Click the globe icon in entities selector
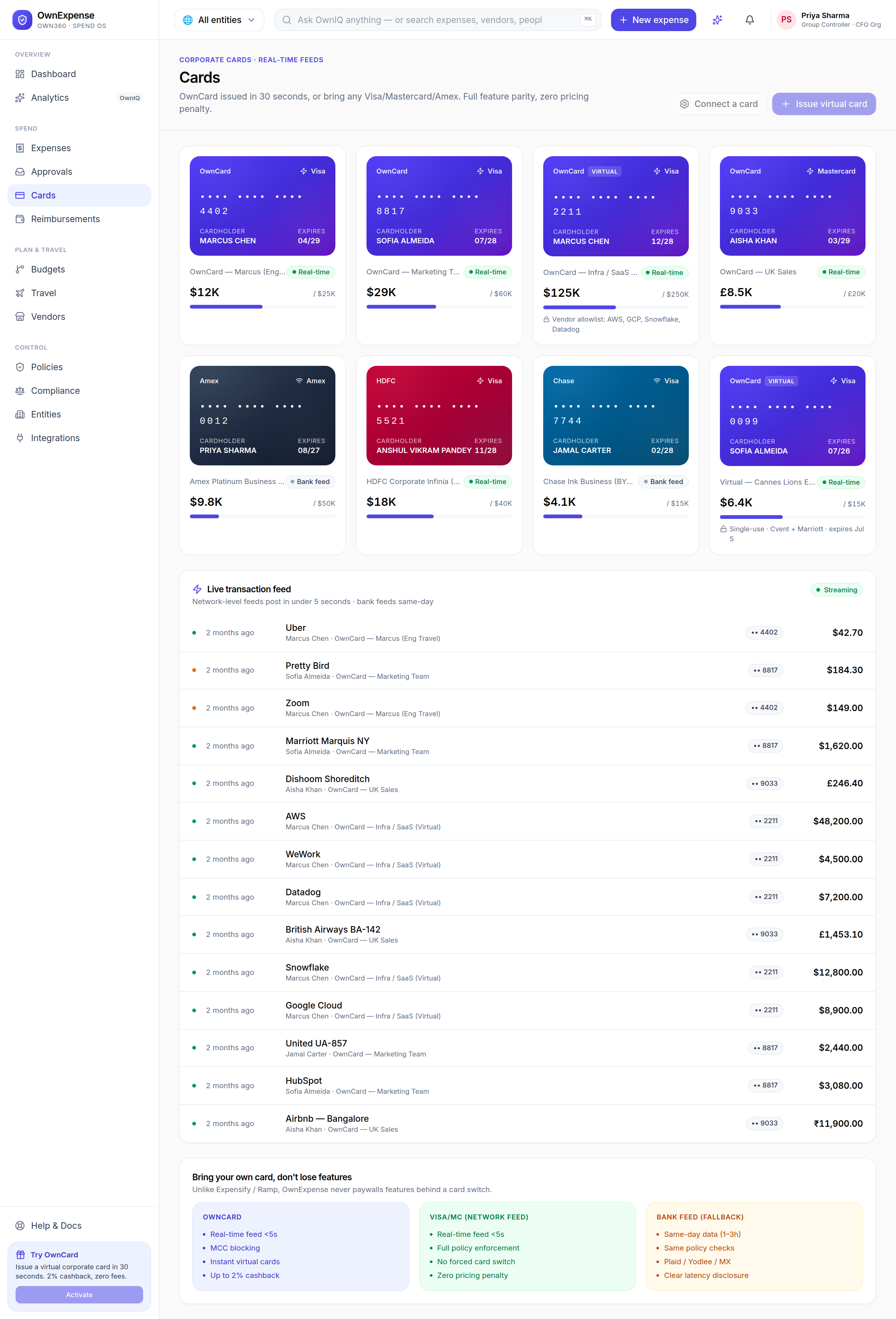896x1319 pixels. 188,20
